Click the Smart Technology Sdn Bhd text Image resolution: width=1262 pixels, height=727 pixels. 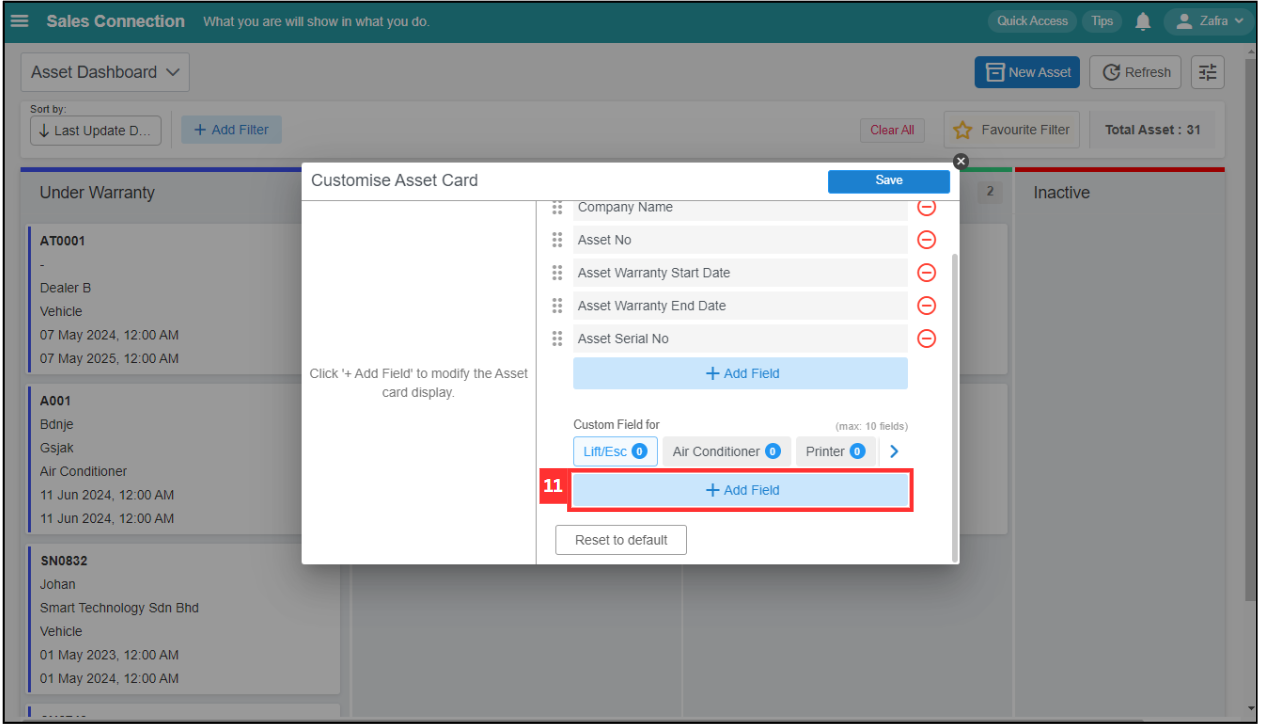pyautogui.click(x=119, y=608)
